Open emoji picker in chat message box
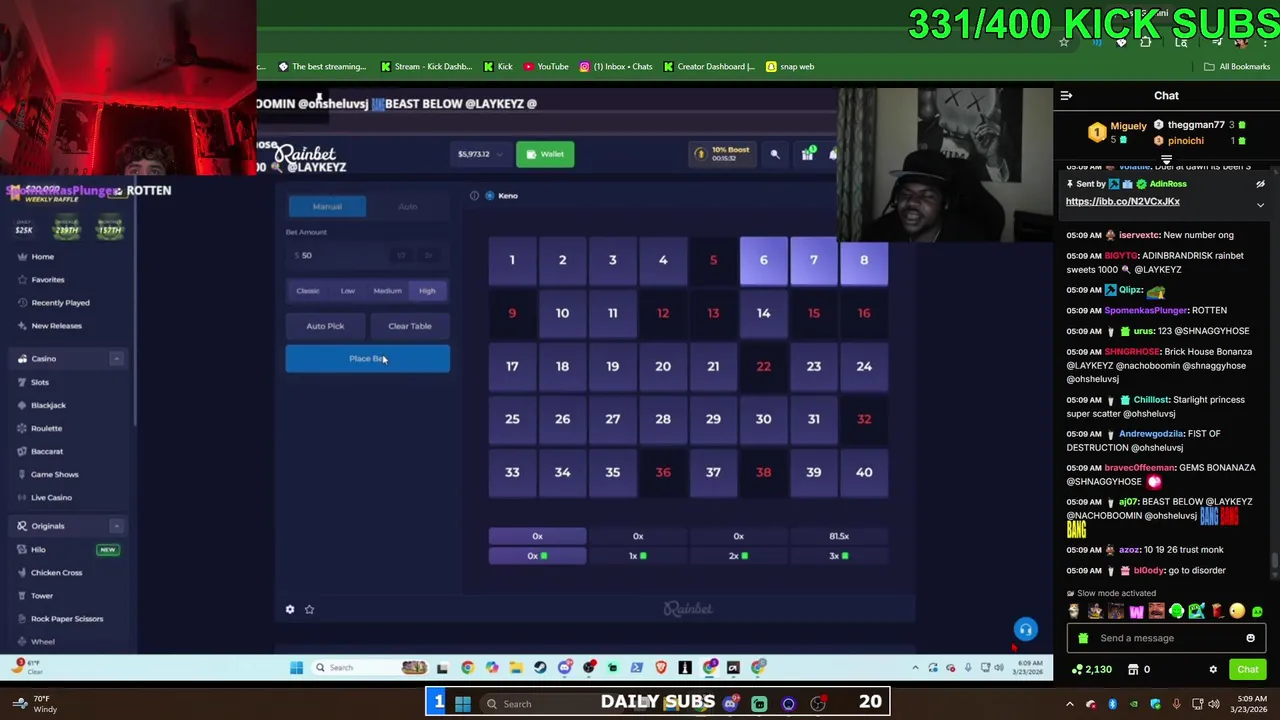The width and height of the screenshot is (1280, 720). pyautogui.click(x=1250, y=638)
